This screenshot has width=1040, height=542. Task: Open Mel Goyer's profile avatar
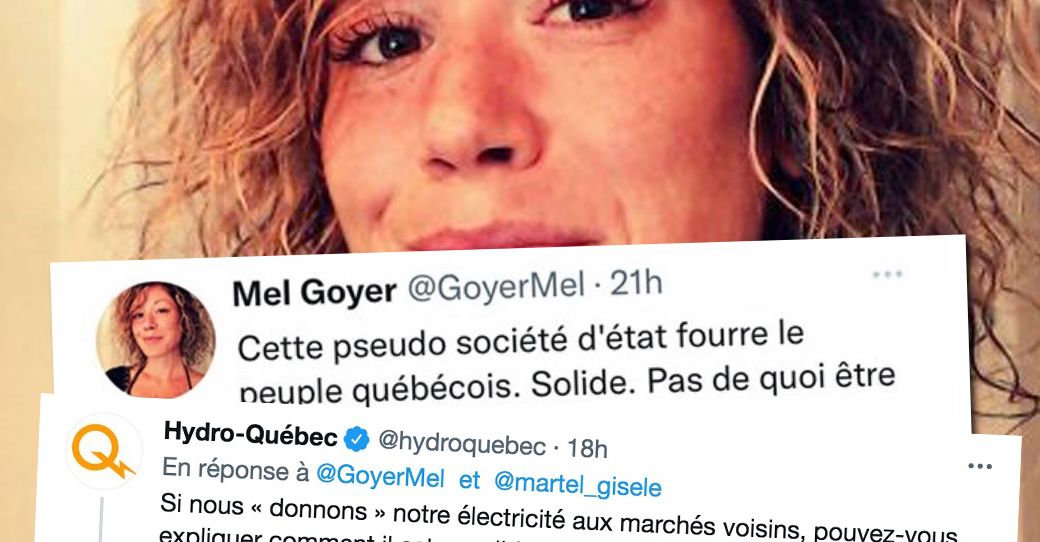tap(155, 340)
